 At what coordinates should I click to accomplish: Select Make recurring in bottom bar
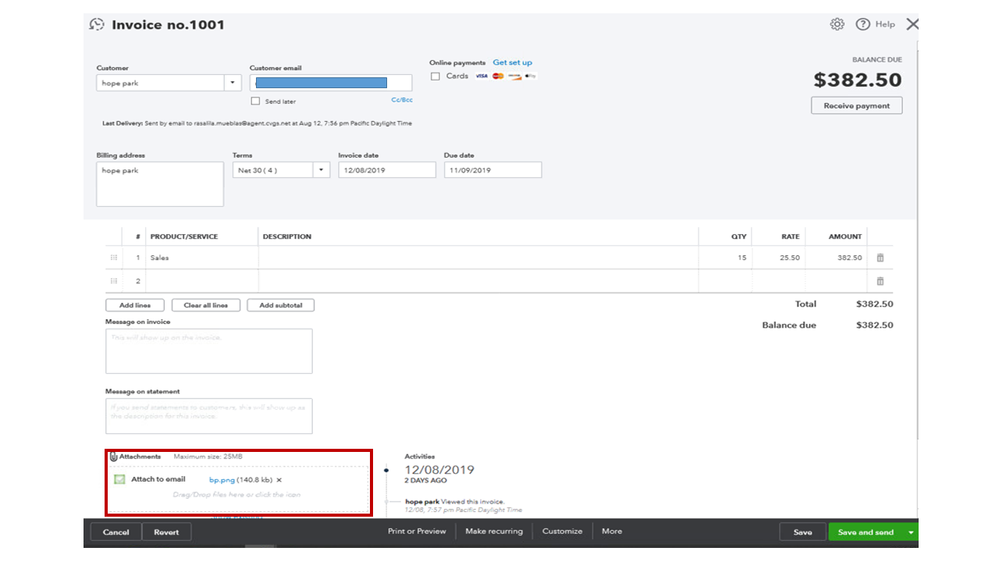[x=494, y=531]
